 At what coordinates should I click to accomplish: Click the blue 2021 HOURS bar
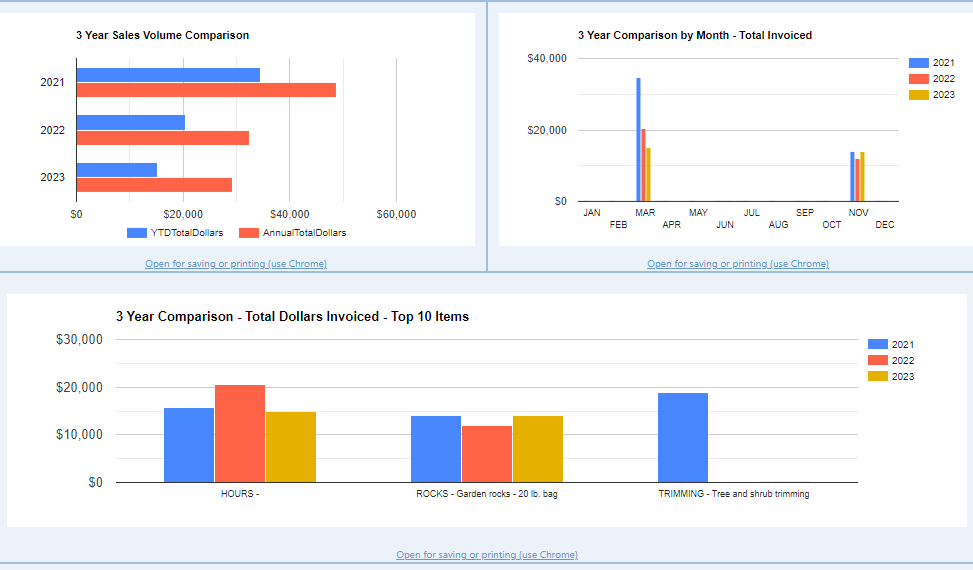(189, 445)
